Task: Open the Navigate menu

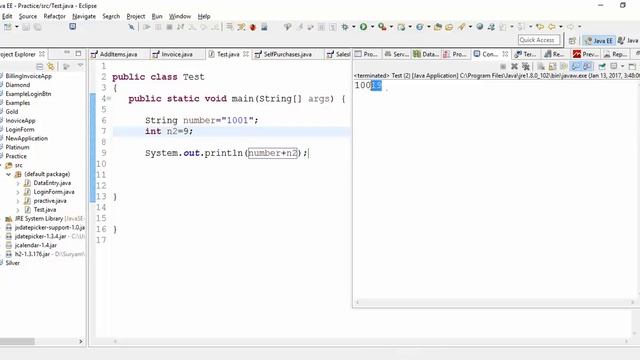Action: click(x=84, y=16)
